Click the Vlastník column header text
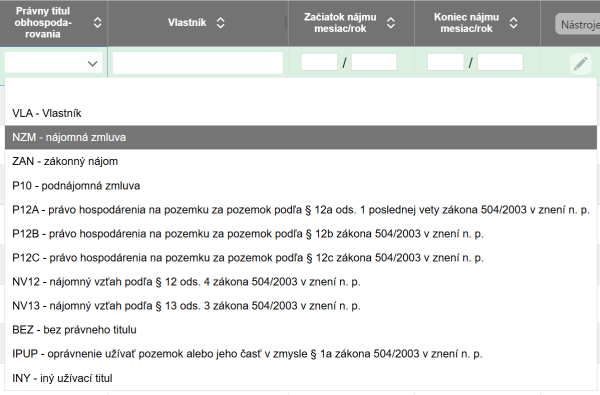The image size is (600, 395). (187, 23)
